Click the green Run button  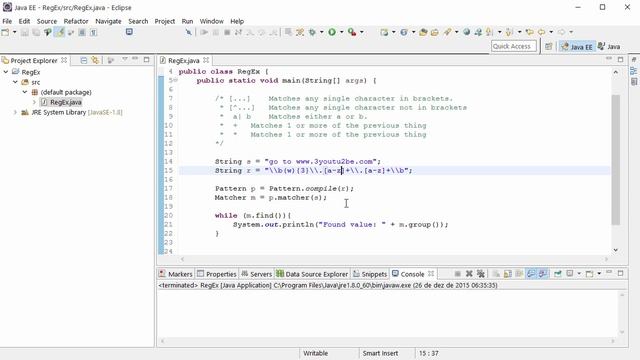[332, 32]
